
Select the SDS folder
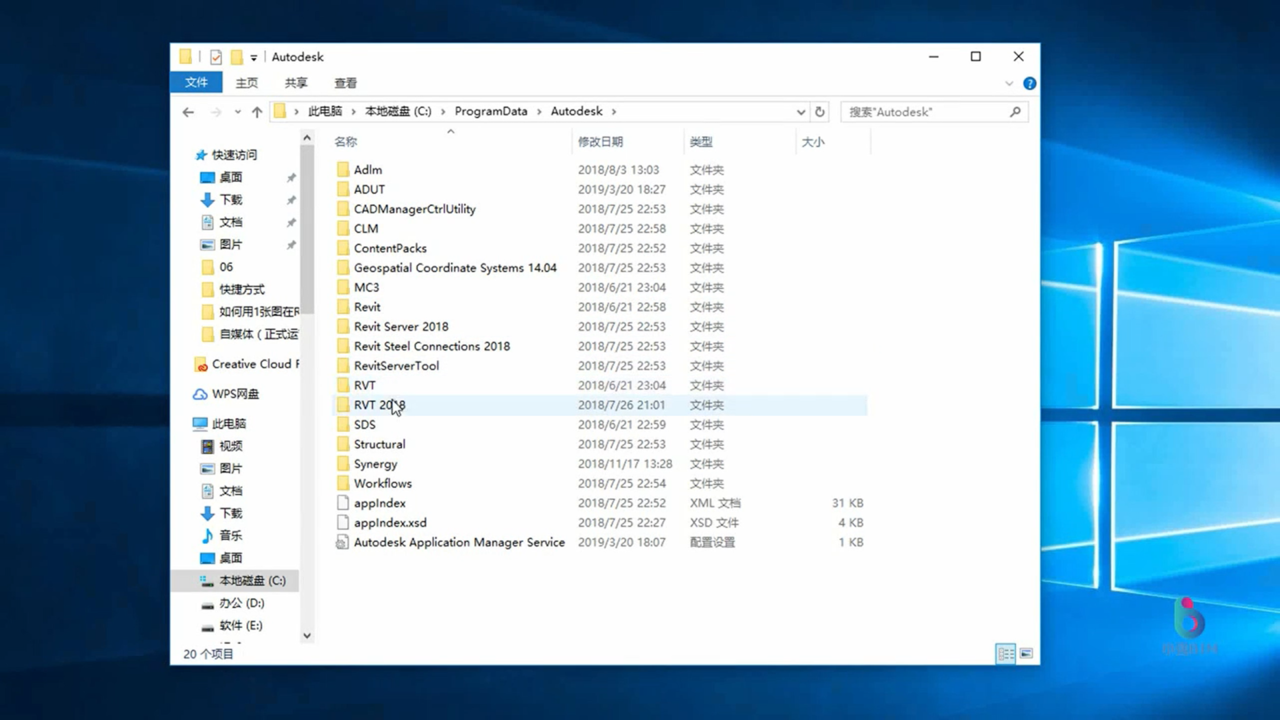365,425
